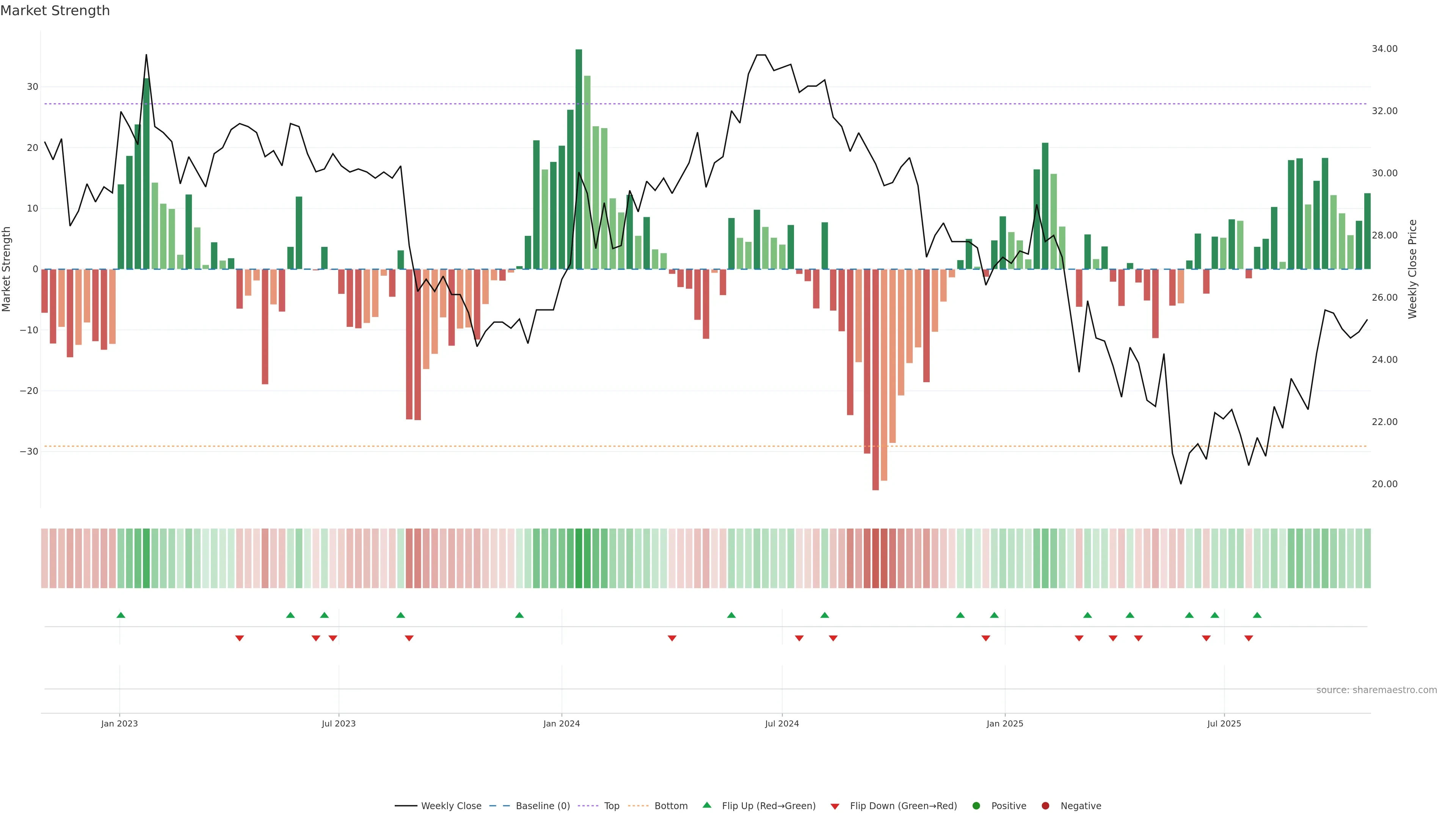Click the darkest green cell in heatmap strip

579,558
